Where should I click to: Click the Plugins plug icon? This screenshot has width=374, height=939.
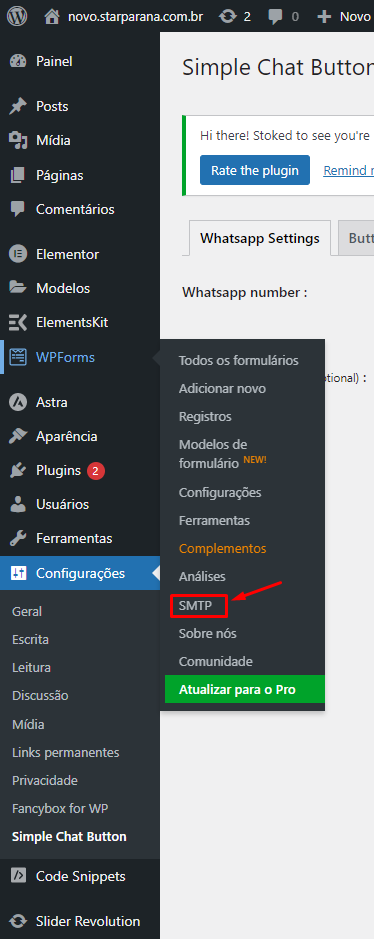point(19,471)
